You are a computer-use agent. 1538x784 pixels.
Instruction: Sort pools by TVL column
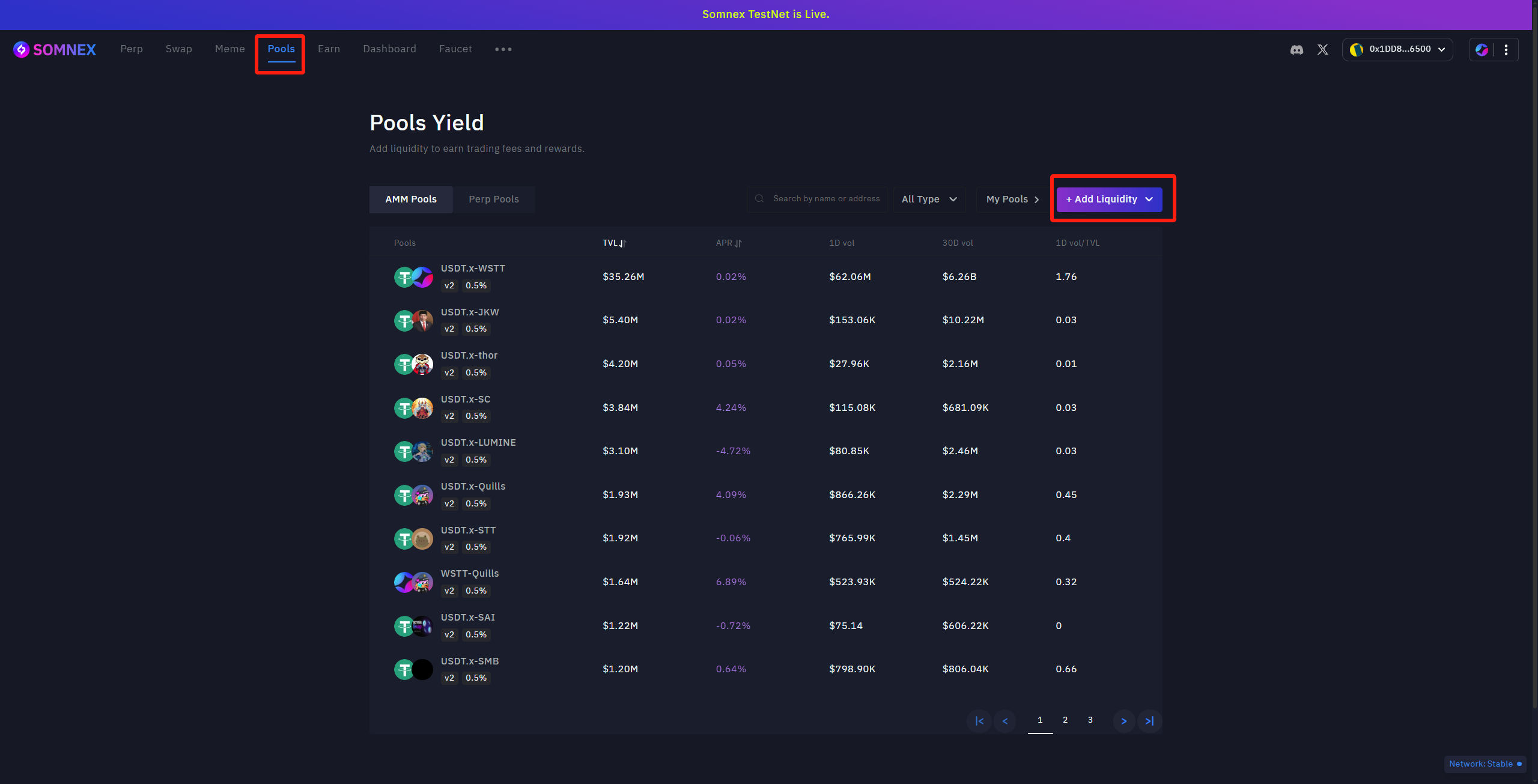coord(615,243)
